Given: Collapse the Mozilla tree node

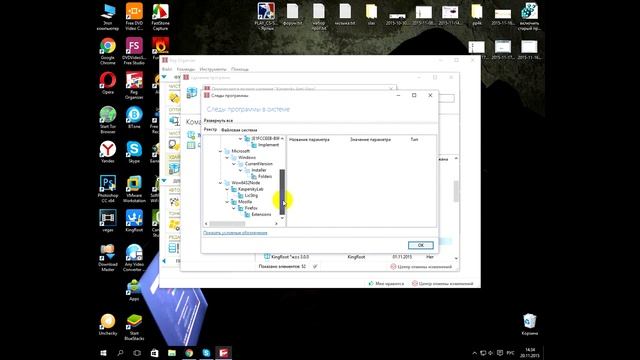Looking at the screenshot, I should point(227,202).
